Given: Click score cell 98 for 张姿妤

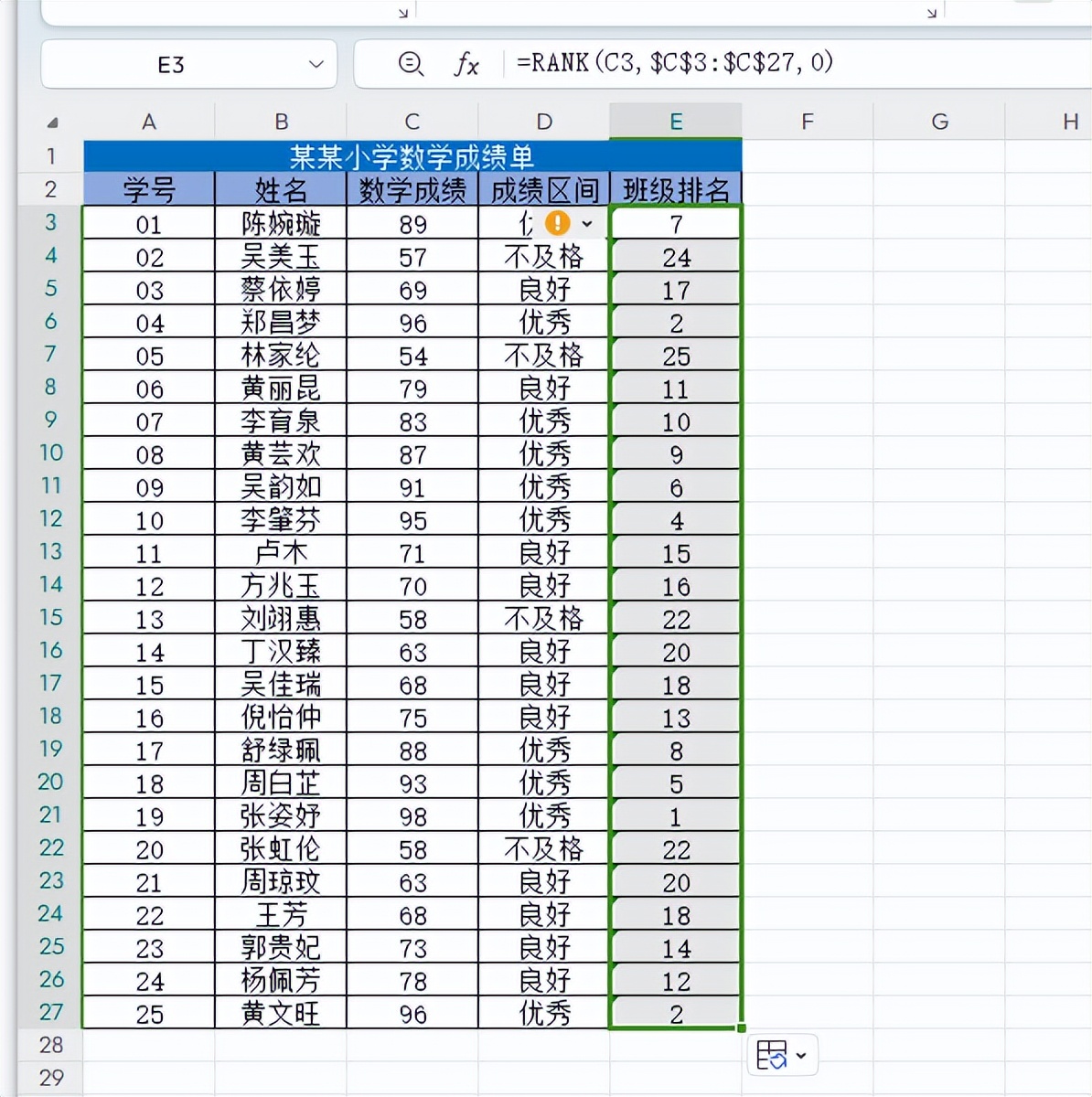Looking at the screenshot, I should click(x=412, y=815).
